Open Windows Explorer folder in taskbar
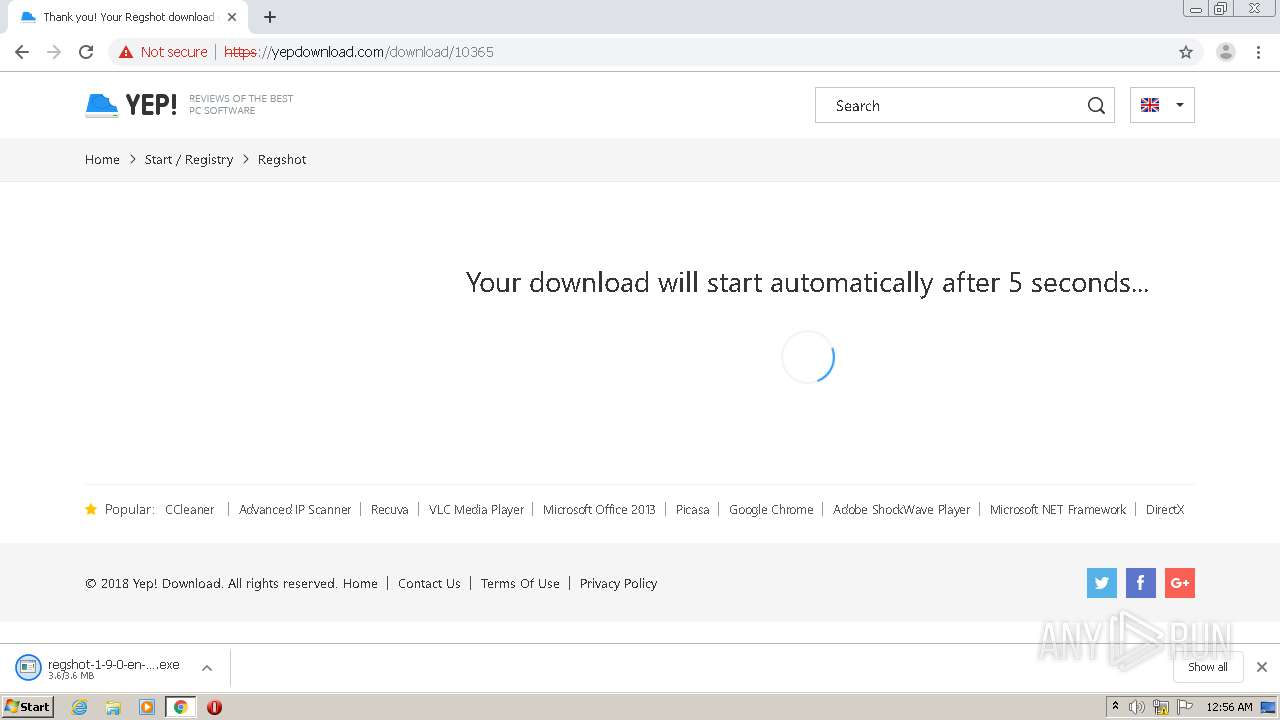Screen dimensions: 1280x720 tap(113, 707)
